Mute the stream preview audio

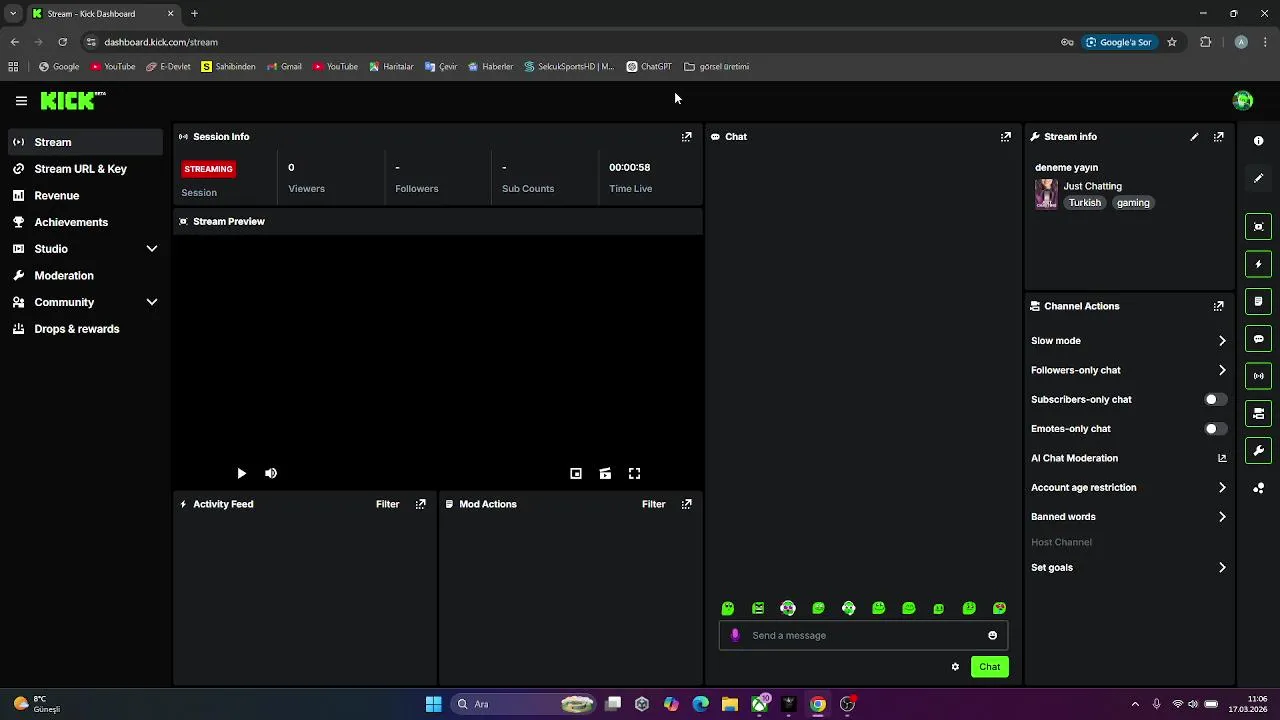(x=271, y=474)
